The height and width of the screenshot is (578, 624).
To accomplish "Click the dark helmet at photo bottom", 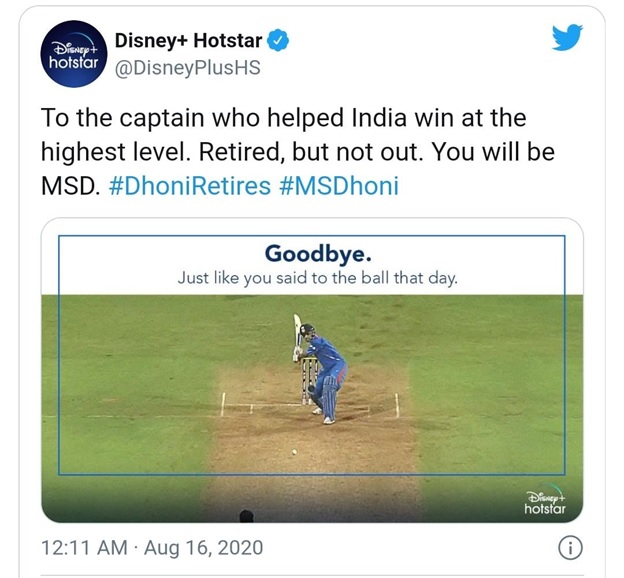I will coord(246,517).
